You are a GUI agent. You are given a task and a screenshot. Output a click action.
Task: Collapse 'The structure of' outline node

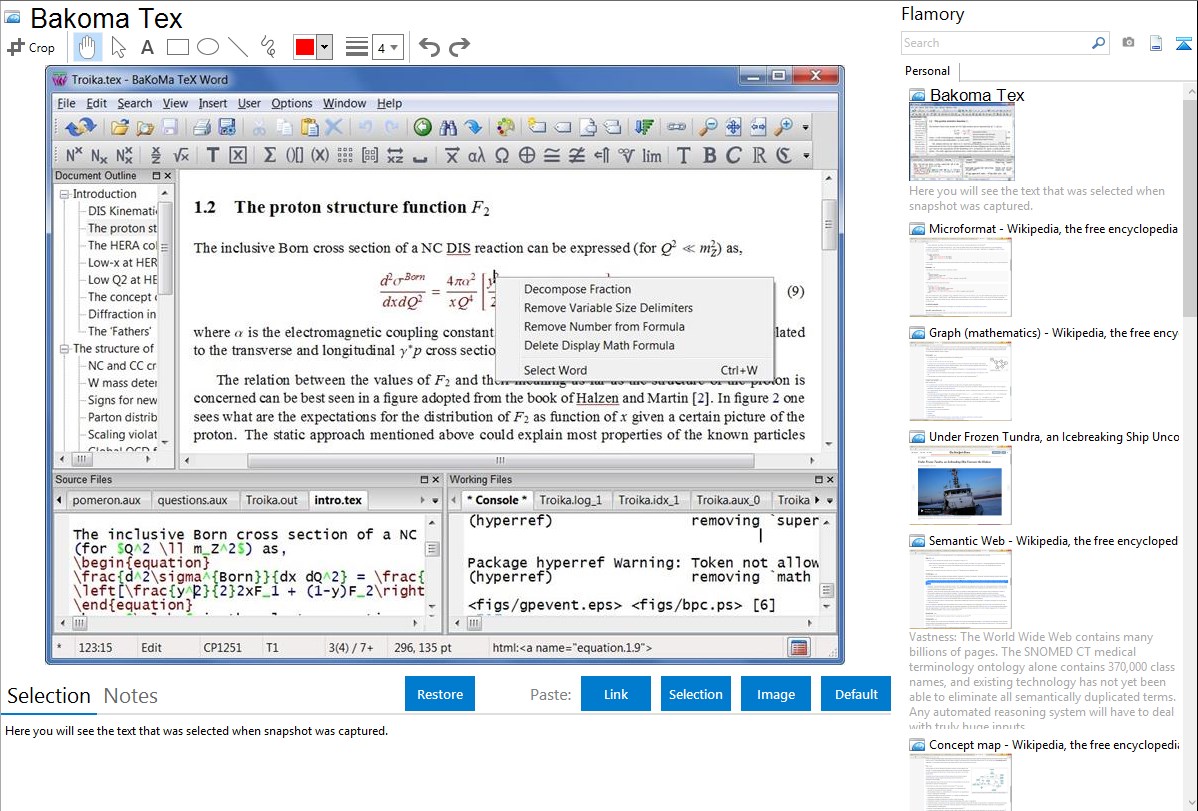click(64, 349)
